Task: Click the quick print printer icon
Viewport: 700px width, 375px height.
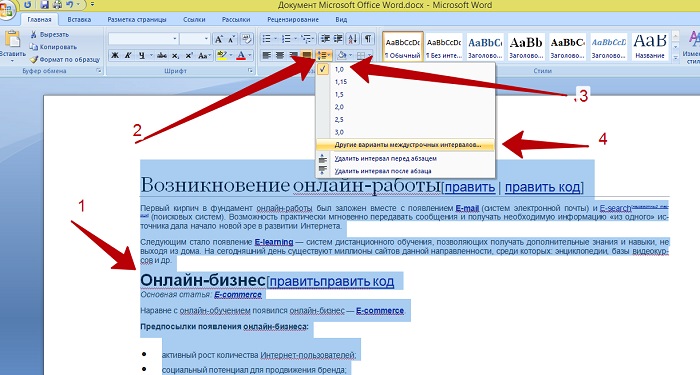Action: coord(57,5)
